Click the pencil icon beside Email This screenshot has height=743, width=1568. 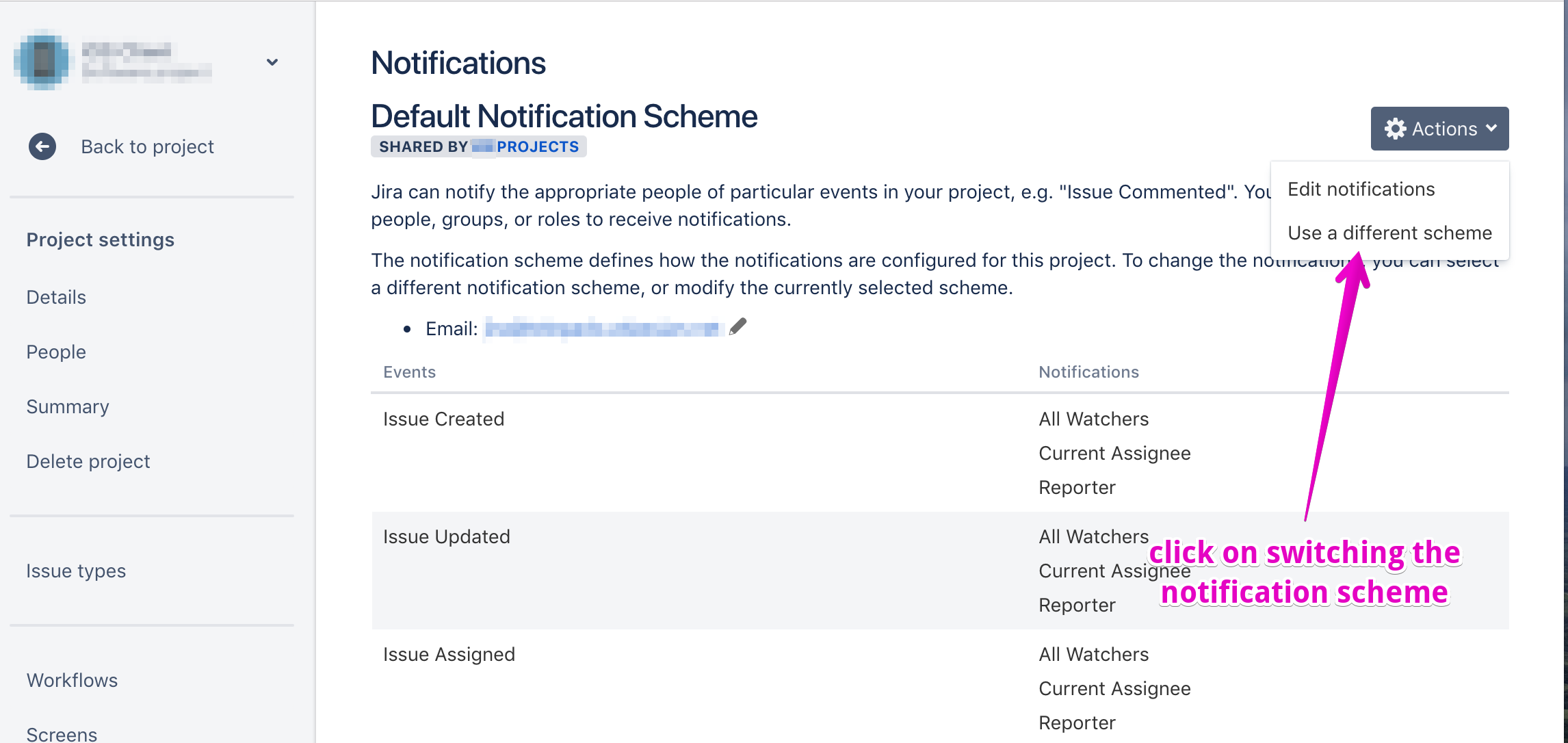point(737,328)
